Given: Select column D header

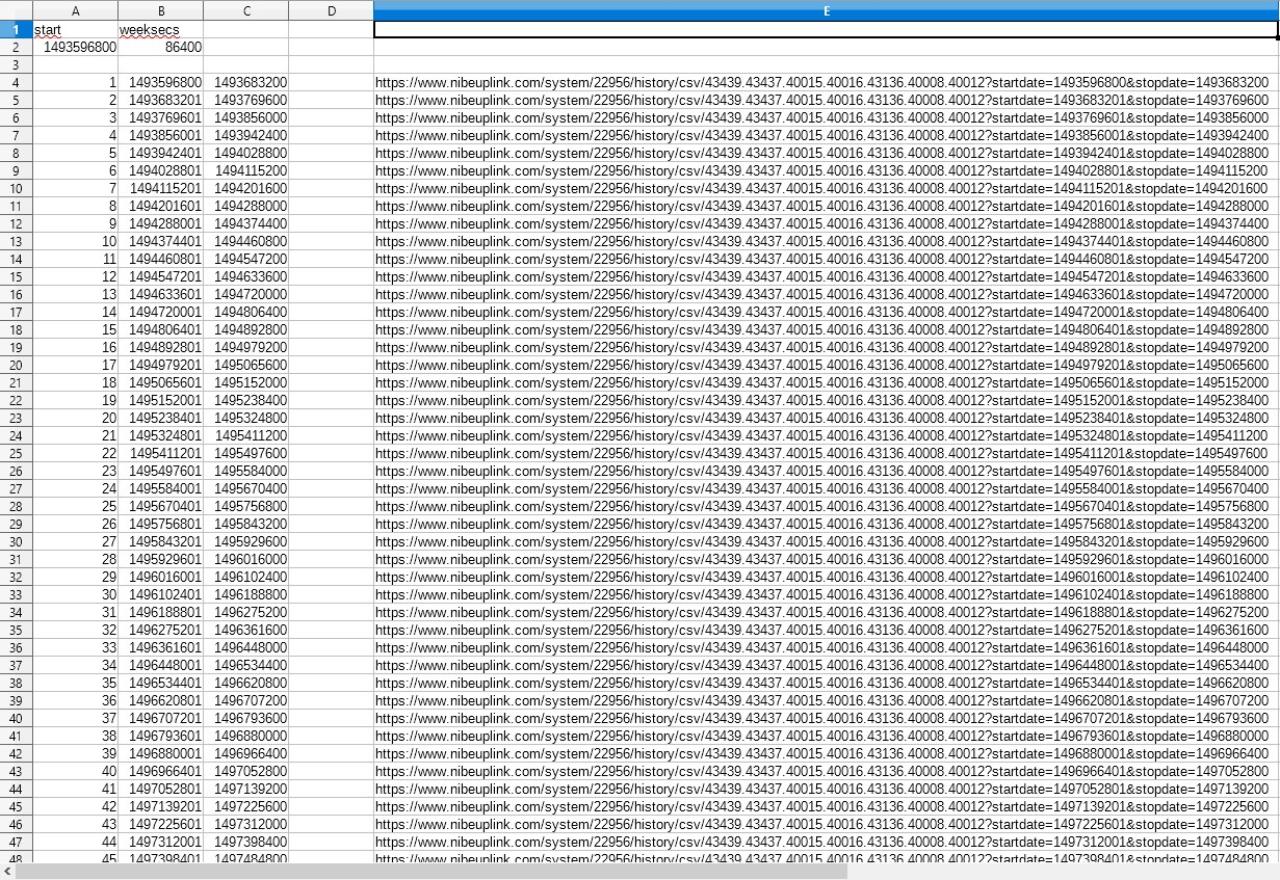Looking at the screenshot, I should point(331,11).
